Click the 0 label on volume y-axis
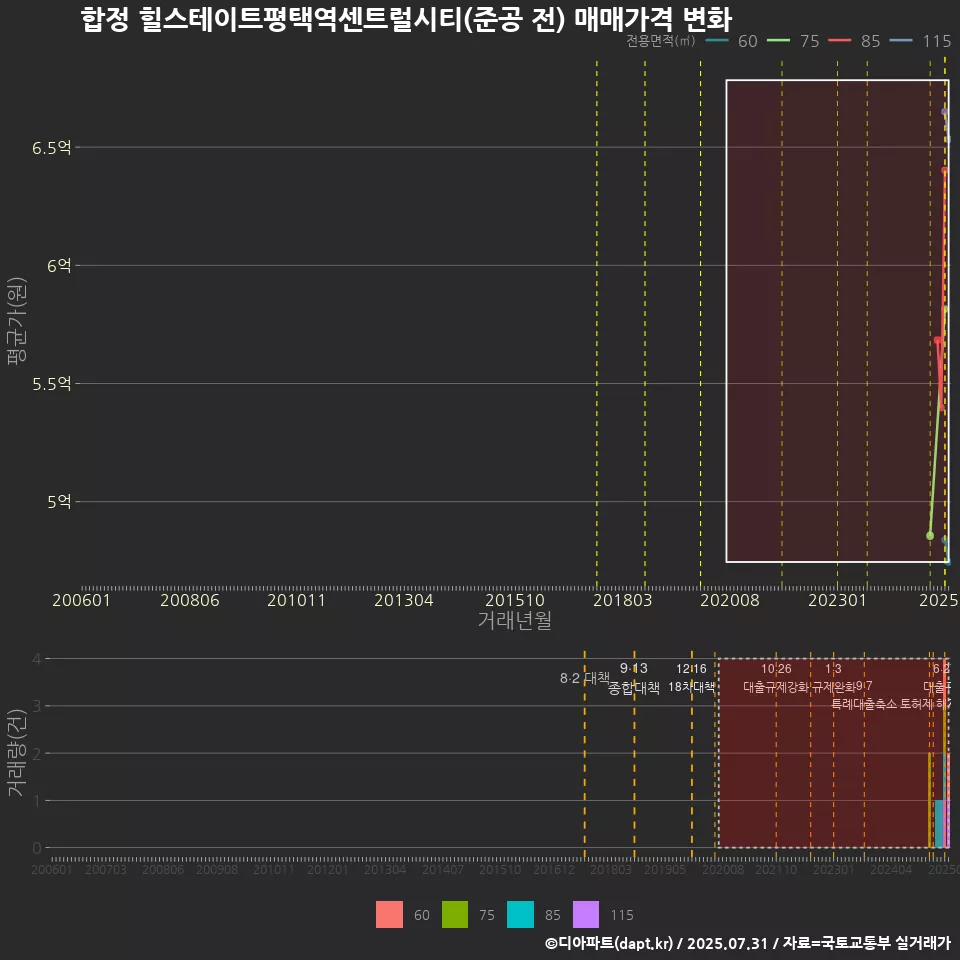960x960 pixels. (37, 848)
